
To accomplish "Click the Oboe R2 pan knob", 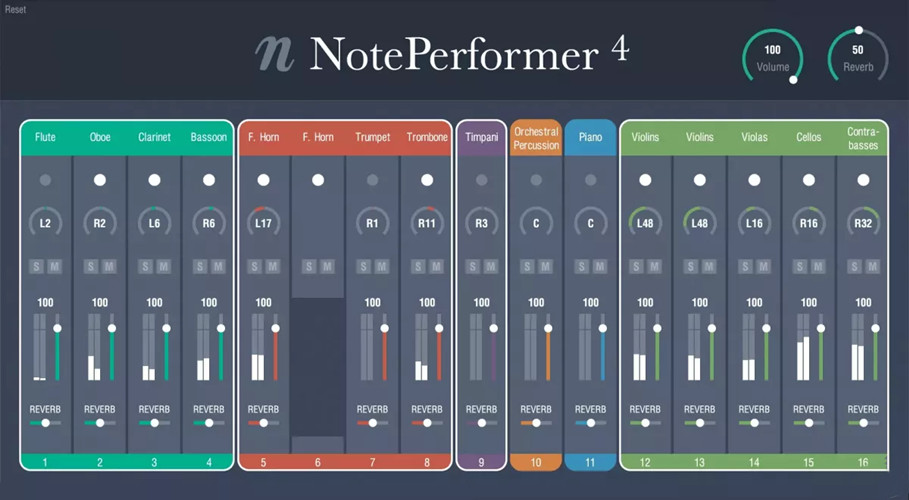I will pos(100,223).
